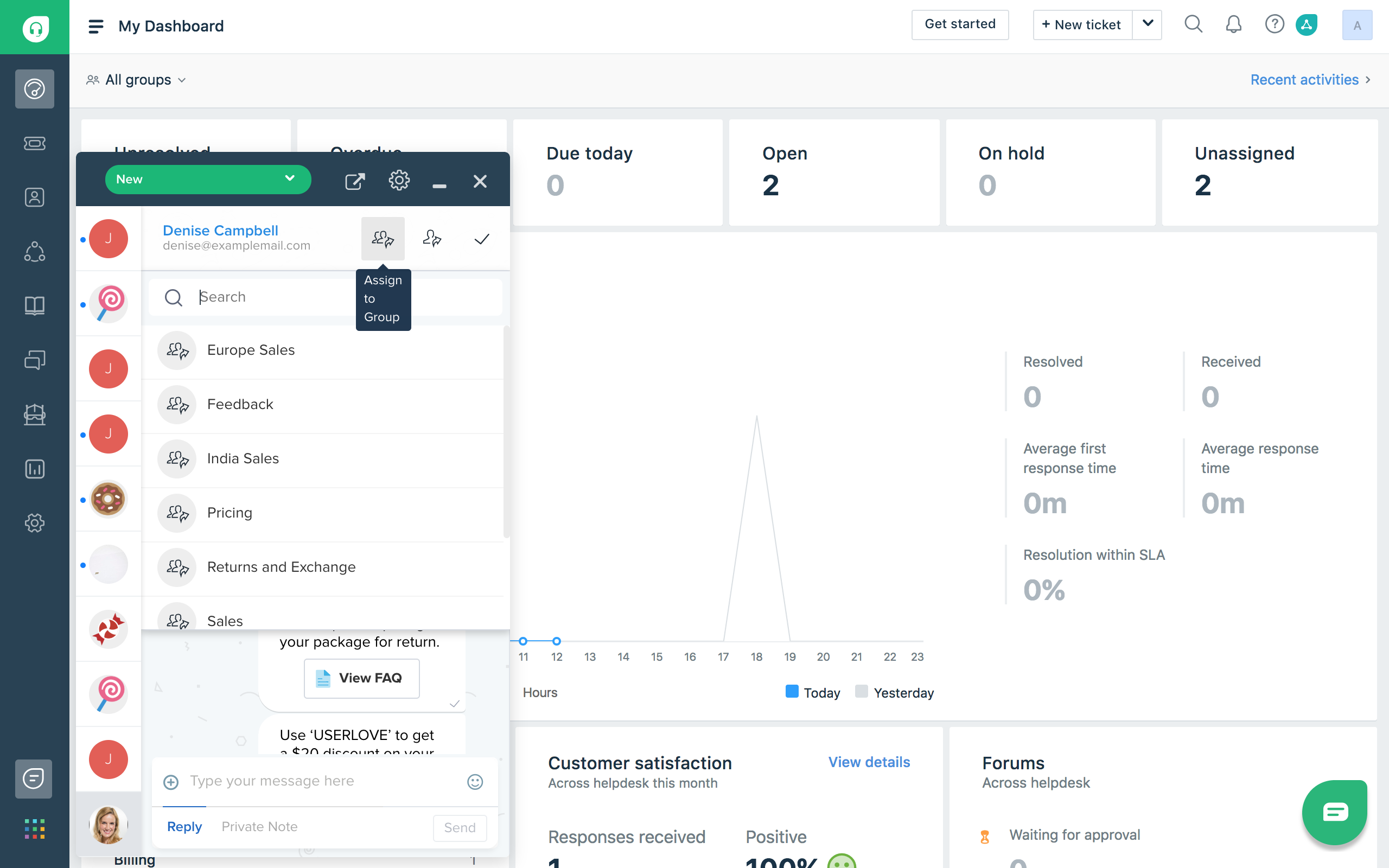Click the add attachment plus icon

click(171, 782)
